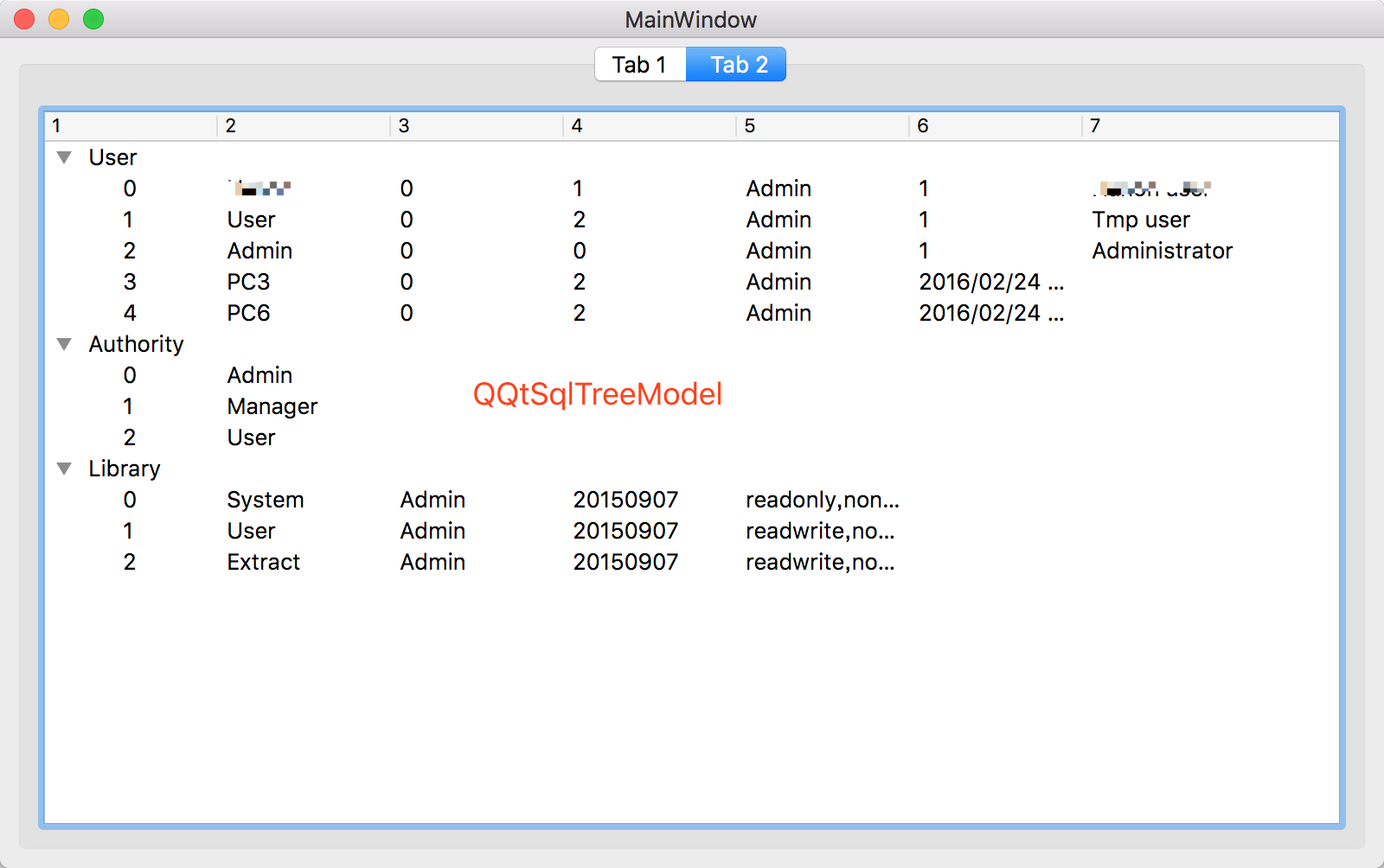Screen dimensions: 1384x868
Task: Click 'readwrite,no...' in Library User row
Action: (820, 531)
